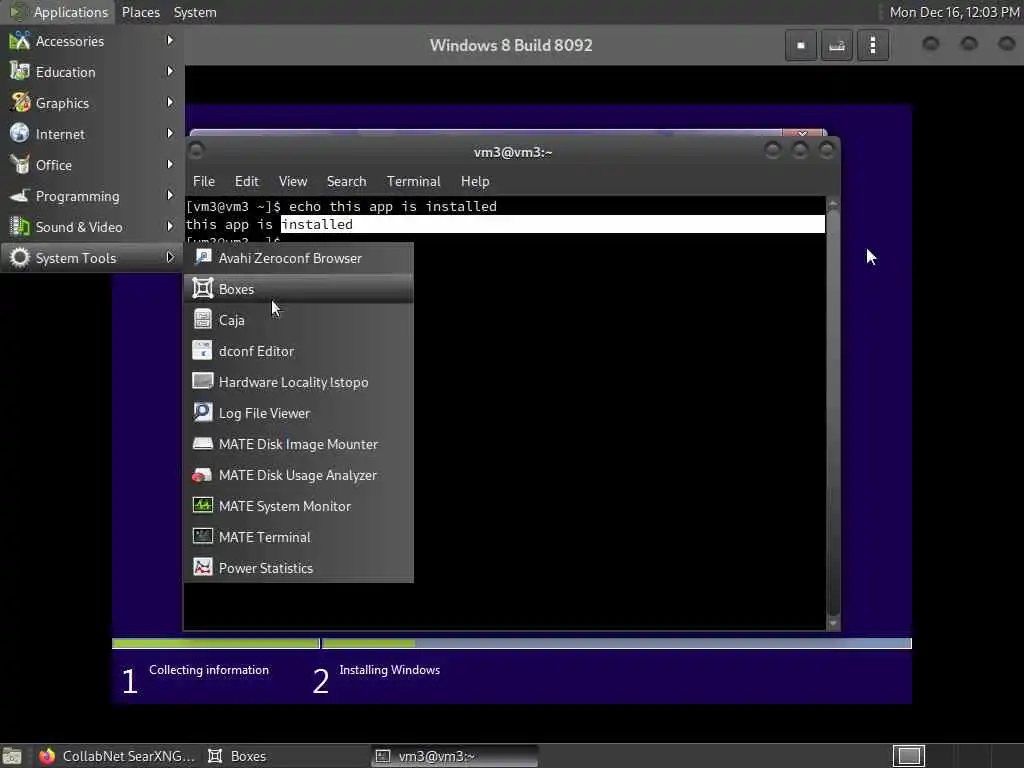Click the MATE Terminal icon
The width and height of the screenshot is (1024, 768).
coord(202,537)
